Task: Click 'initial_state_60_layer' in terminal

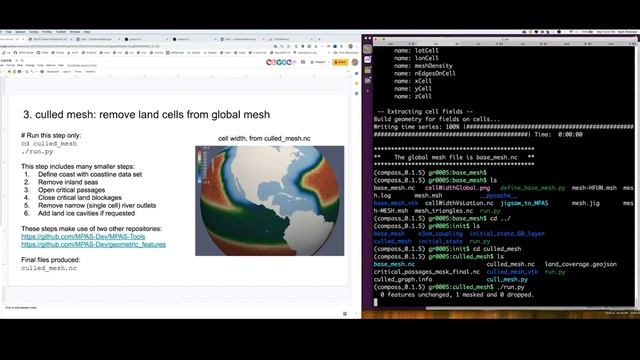Action: tap(507, 233)
